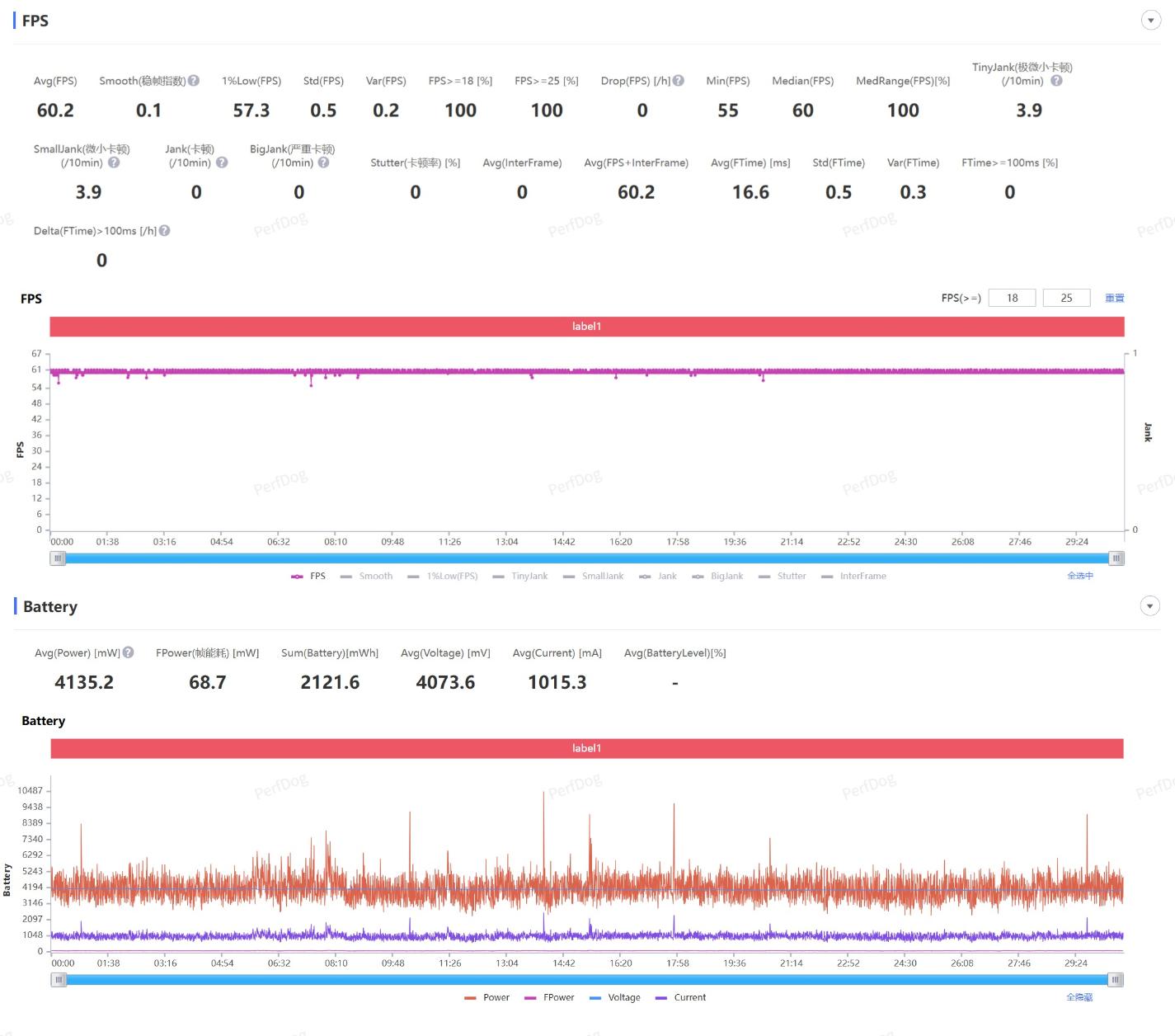Select label1 bar above Battery chart

586,748
